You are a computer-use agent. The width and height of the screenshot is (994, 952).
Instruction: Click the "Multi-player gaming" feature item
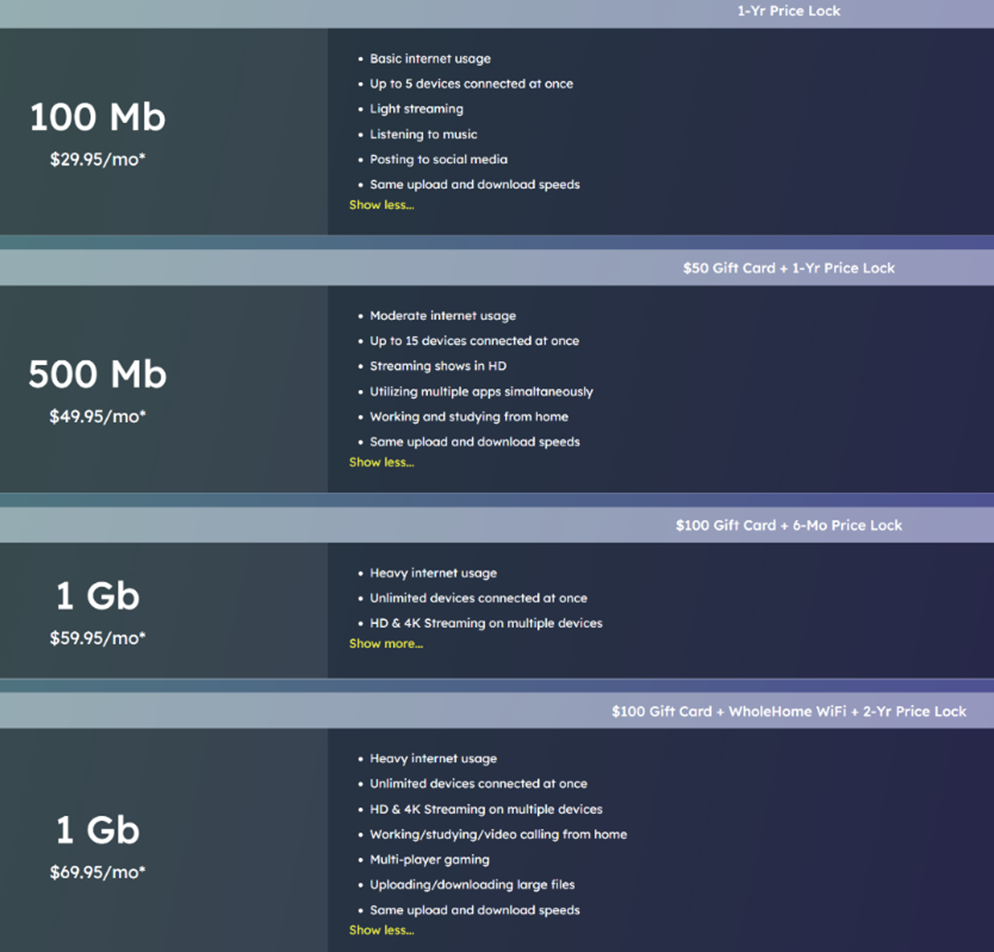pyautogui.click(x=429, y=859)
